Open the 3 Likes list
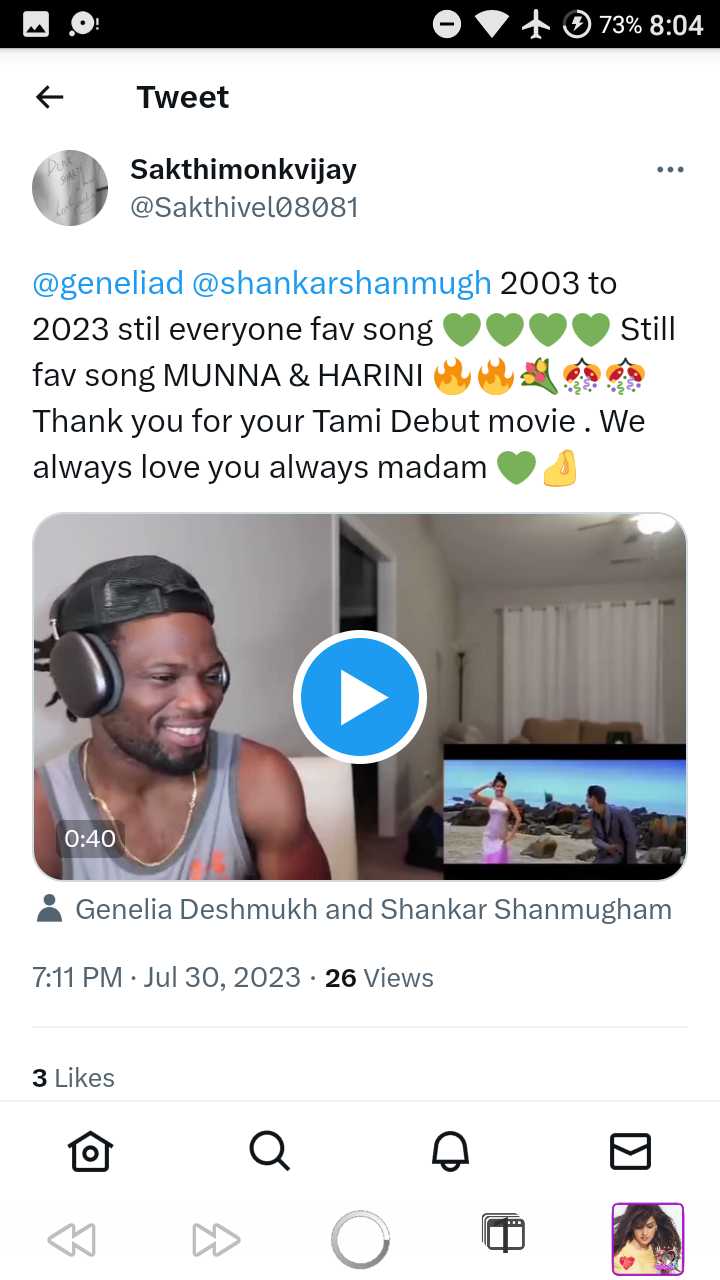 pyautogui.click(x=73, y=1078)
